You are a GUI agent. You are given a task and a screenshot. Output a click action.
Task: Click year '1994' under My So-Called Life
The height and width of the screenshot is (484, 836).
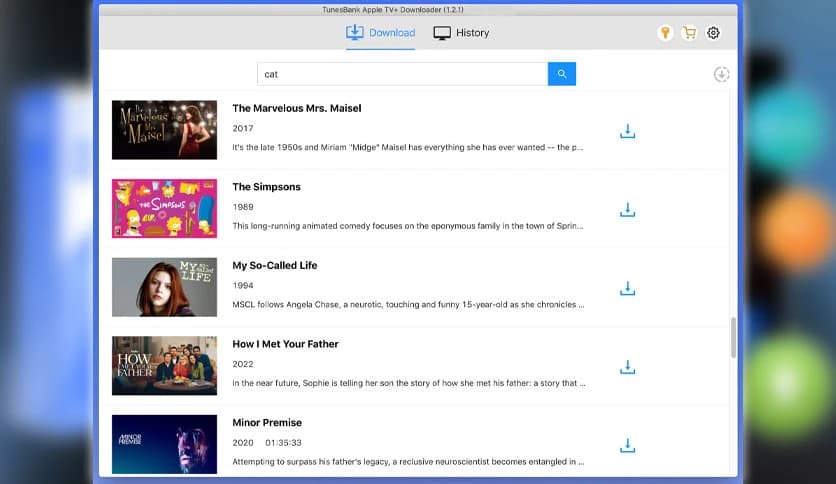pyautogui.click(x=243, y=286)
